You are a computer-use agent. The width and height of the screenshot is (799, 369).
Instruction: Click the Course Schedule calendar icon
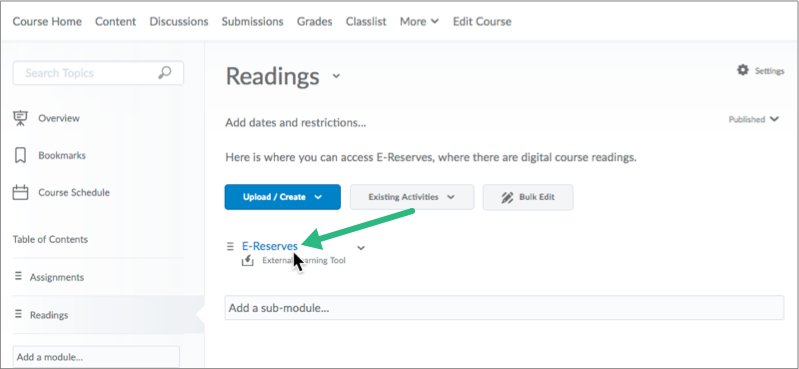(x=20, y=193)
